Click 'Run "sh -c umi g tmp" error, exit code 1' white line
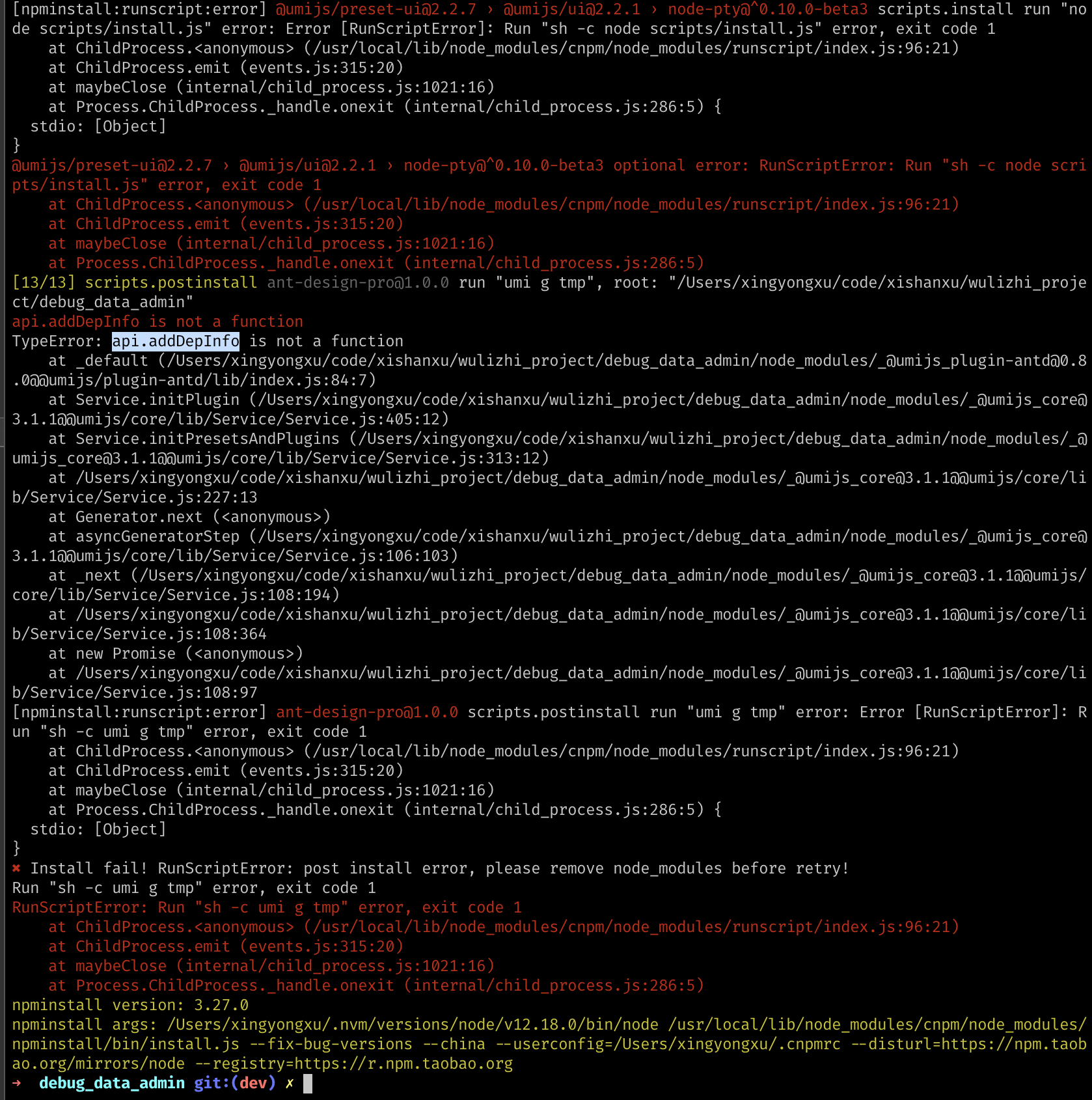Viewport: 1092px width, 1100px height. (194, 888)
